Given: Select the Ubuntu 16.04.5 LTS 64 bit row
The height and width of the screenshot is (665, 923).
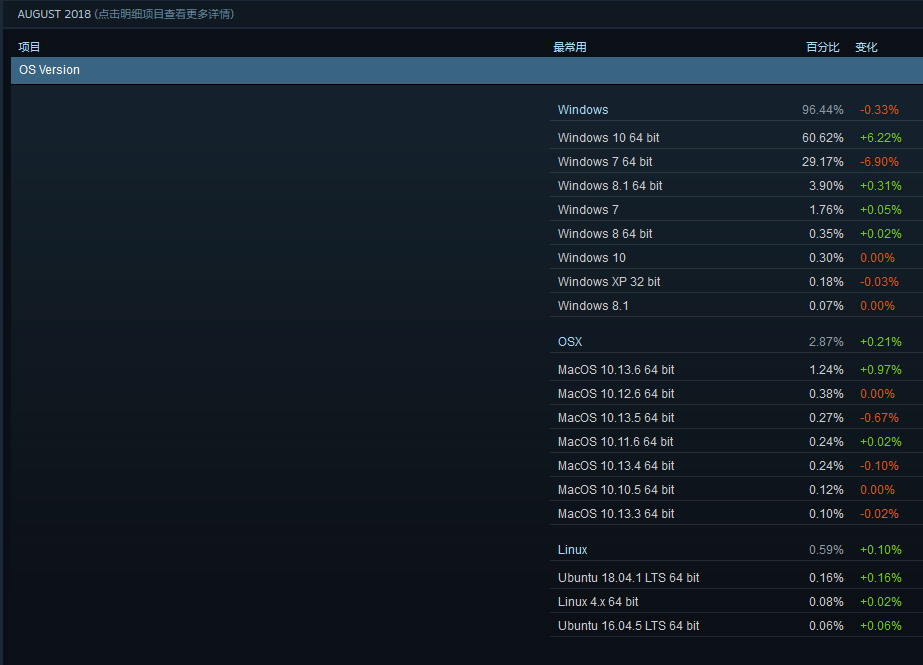Looking at the screenshot, I should coord(628,626).
